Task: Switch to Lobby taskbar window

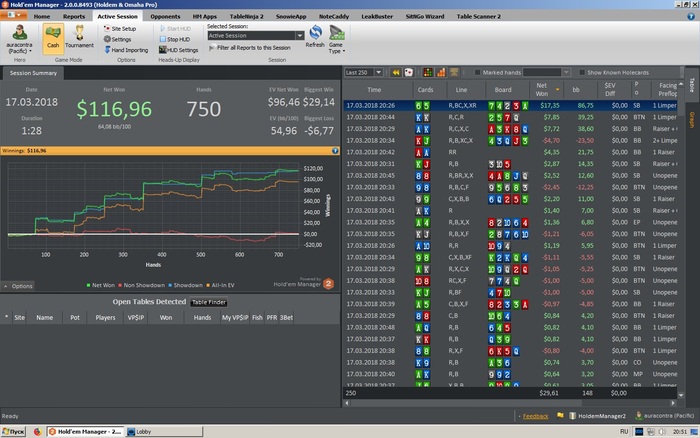Action: coord(163,432)
